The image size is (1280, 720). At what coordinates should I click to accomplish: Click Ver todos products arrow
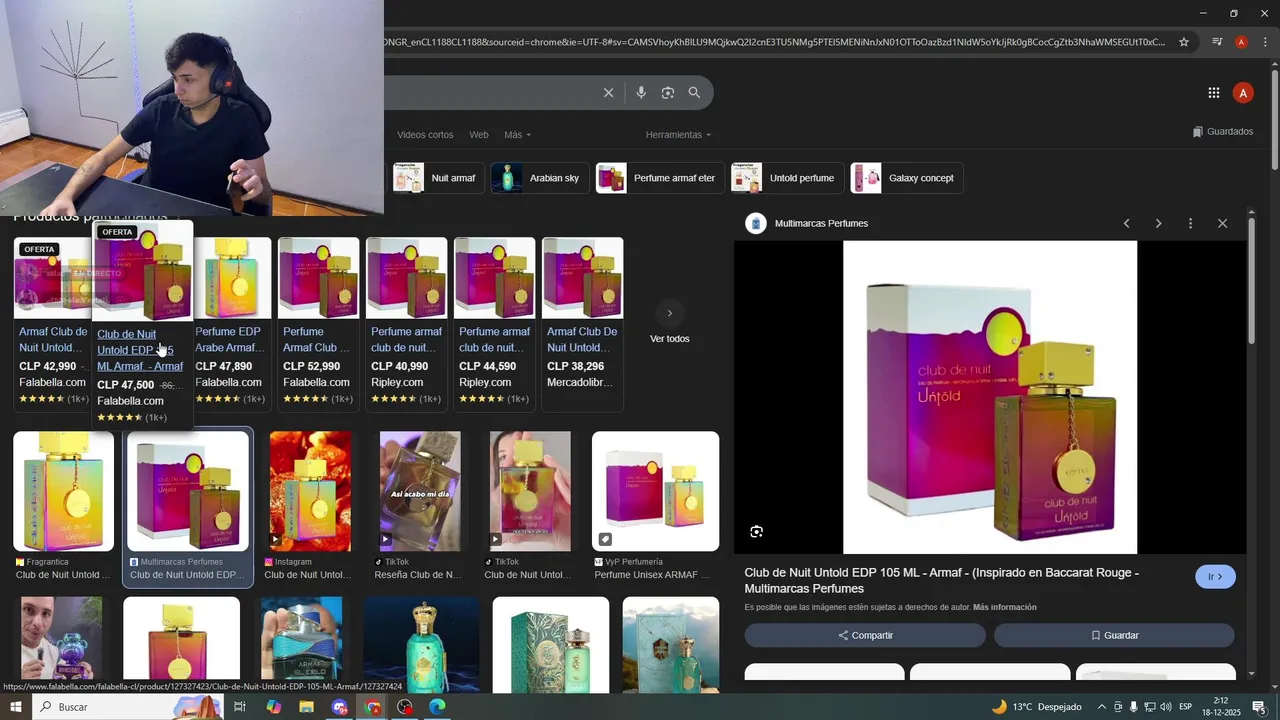point(670,313)
